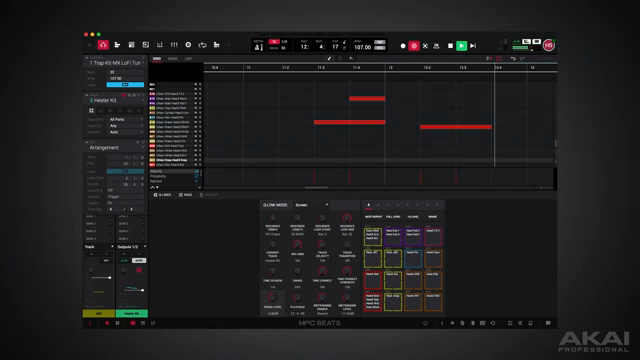Image resolution: width=640 pixels, height=360 pixels.
Task: Adjust the Metronome Level Q-Link knob
Action: pos(347,298)
